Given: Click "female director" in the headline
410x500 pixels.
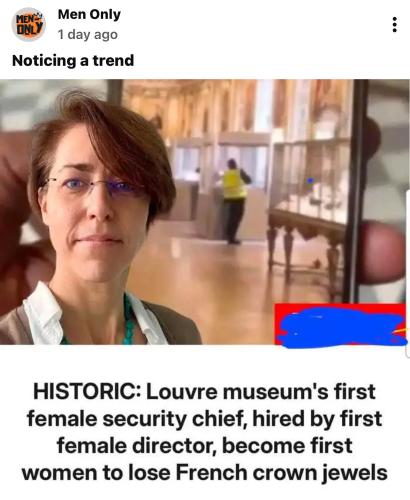Looking at the screenshot, I should 137,446.
